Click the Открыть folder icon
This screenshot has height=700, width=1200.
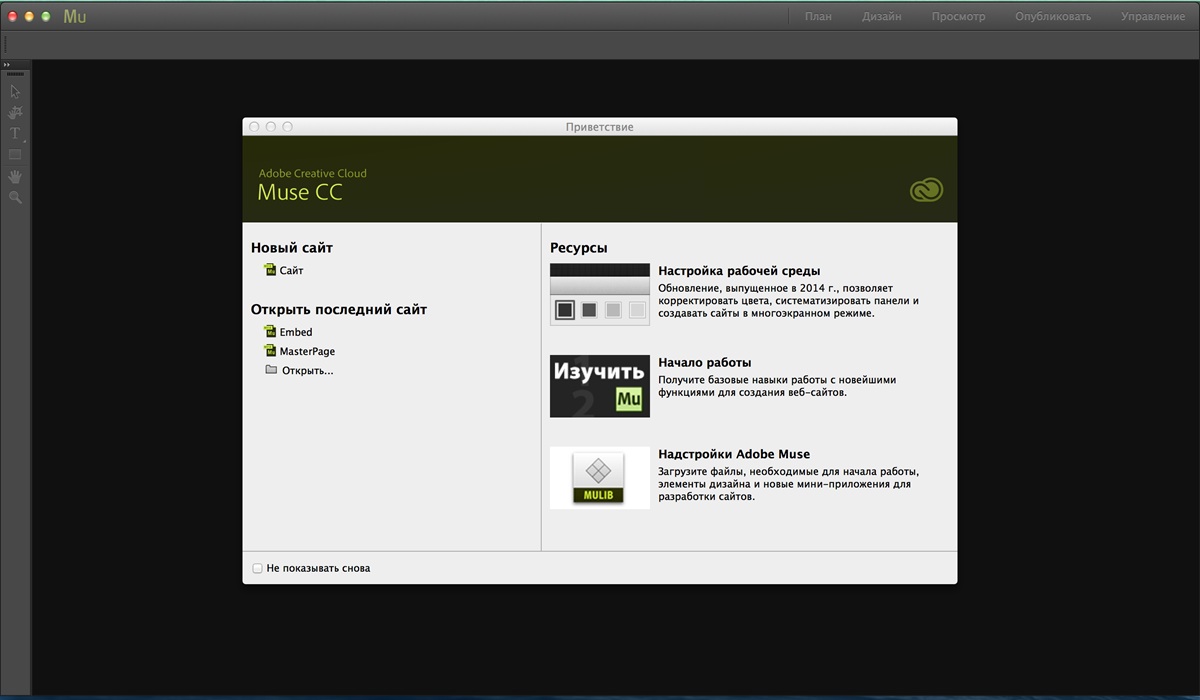tap(271, 370)
